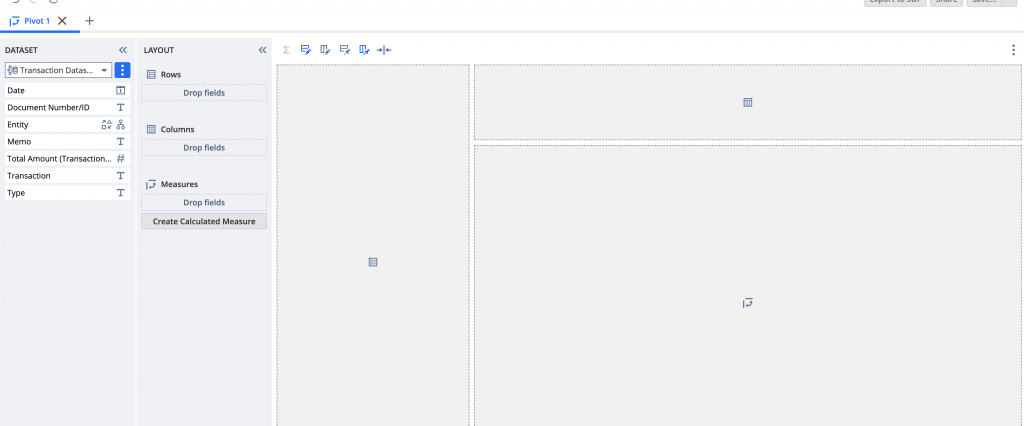This screenshot has height=426, width=1024.
Task: Click the Rows section icon in Layout
Action: point(151,74)
